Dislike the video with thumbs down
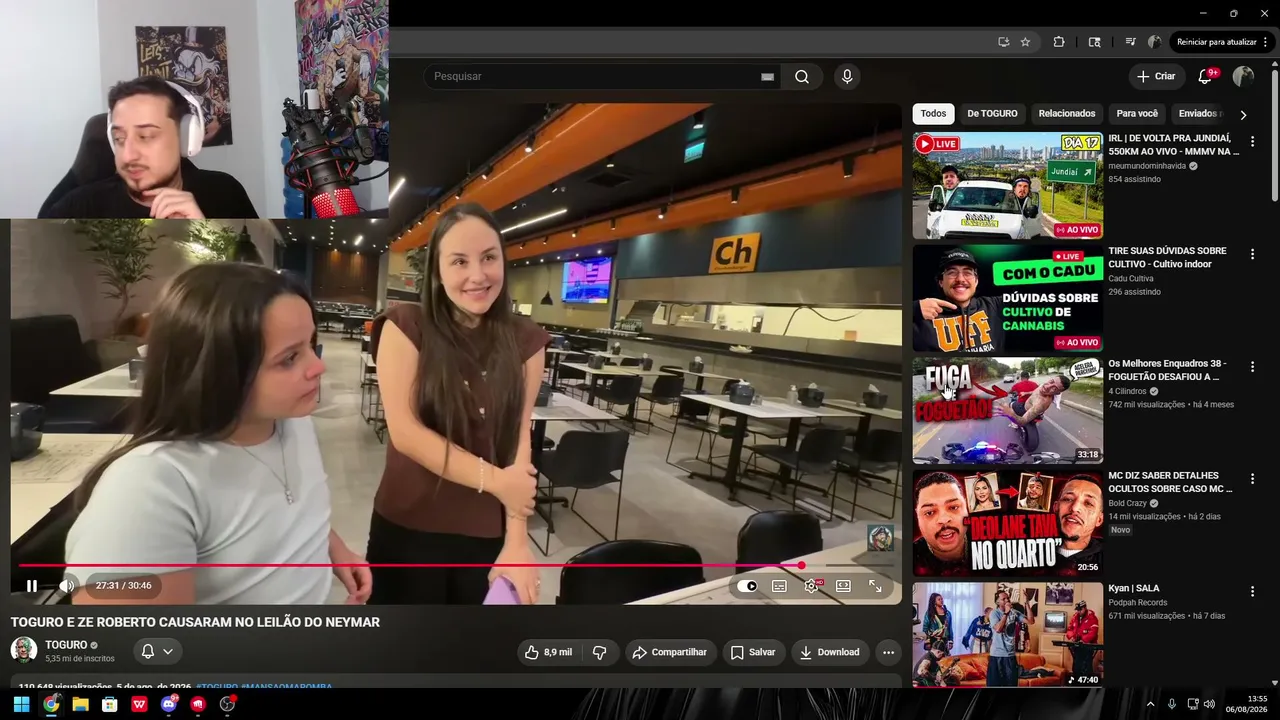The height and width of the screenshot is (720, 1280). coord(600,652)
